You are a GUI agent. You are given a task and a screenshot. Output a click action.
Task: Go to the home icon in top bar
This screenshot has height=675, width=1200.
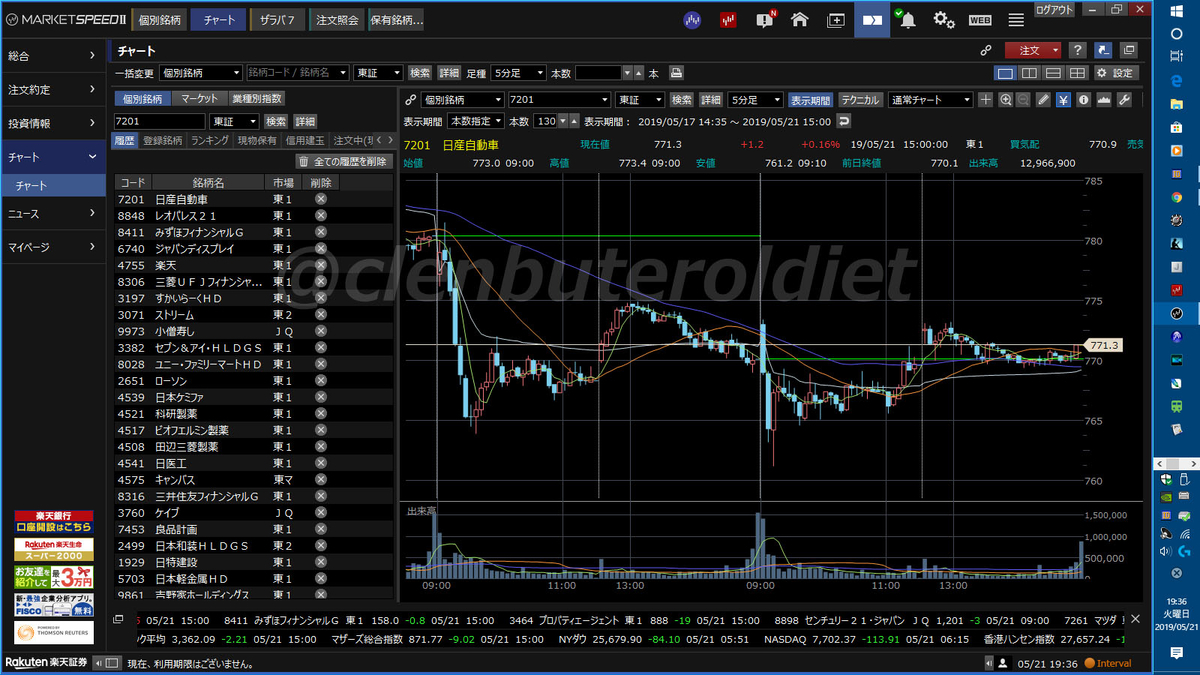point(800,19)
